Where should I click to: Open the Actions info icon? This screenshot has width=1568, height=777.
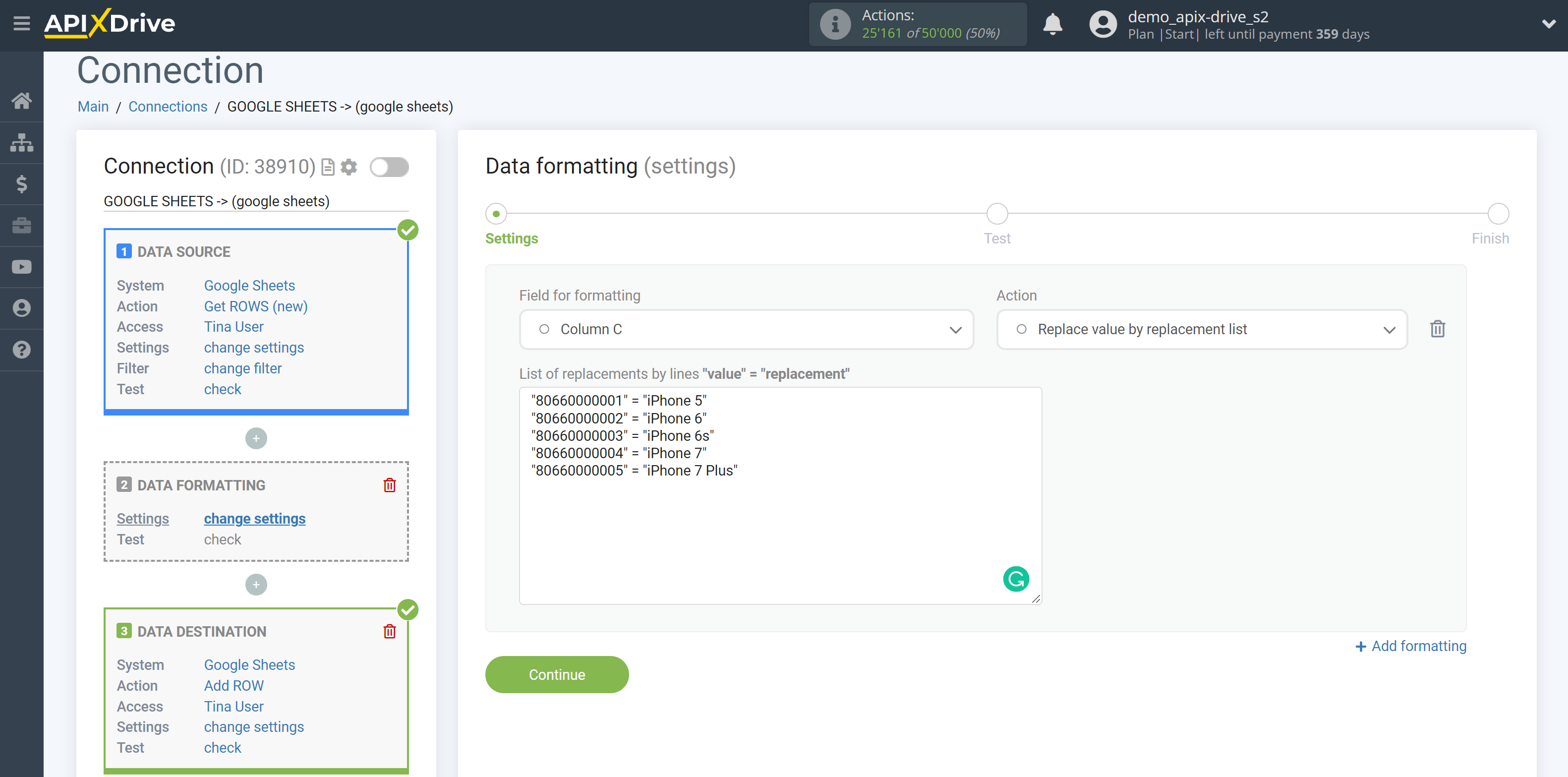click(x=834, y=24)
